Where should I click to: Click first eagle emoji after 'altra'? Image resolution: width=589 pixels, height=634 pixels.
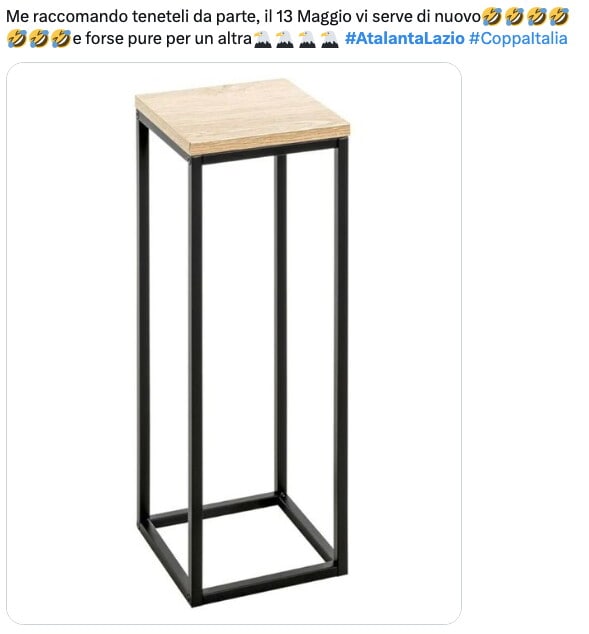(262, 39)
